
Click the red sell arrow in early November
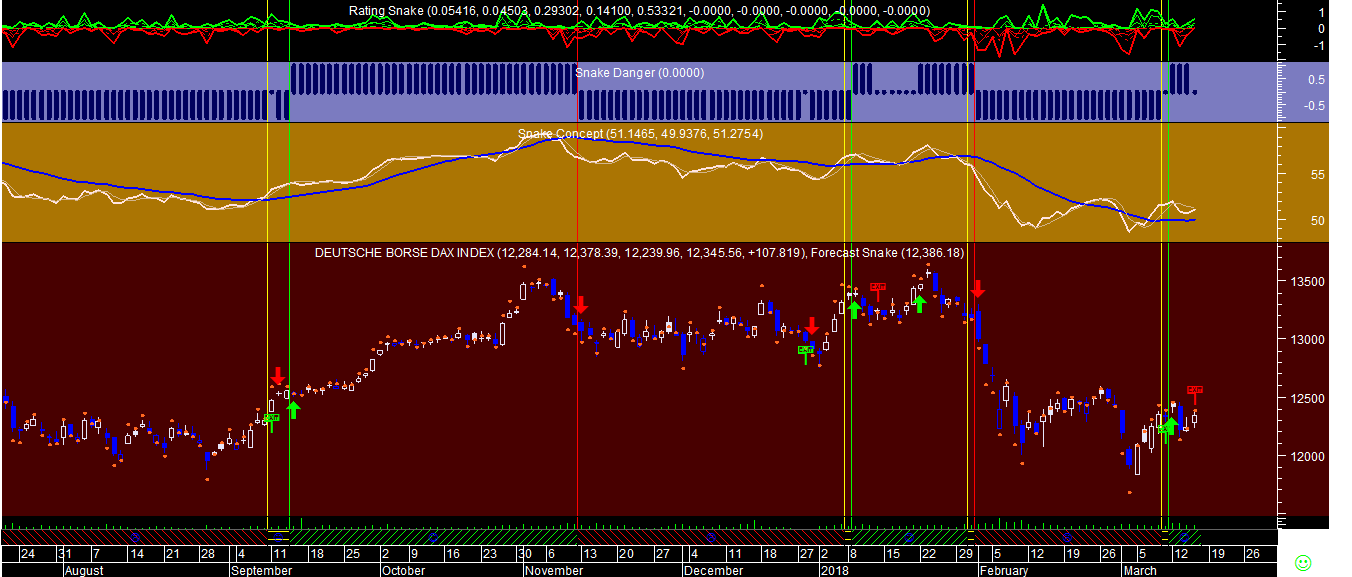click(x=581, y=305)
